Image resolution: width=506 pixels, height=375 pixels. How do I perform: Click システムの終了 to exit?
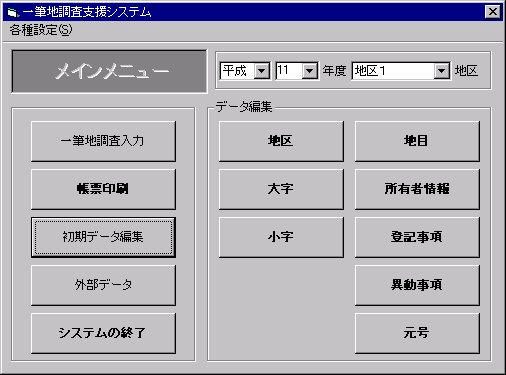[x=103, y=333]
